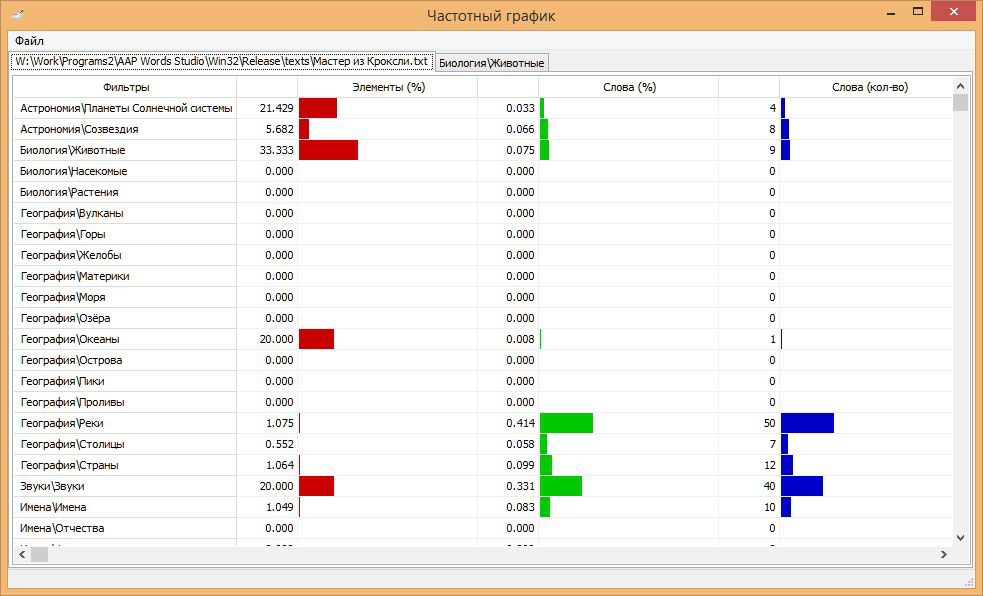Viewport: 983px width, 596px height.
Task: Select the Мастер из Кроксли.txt tab
Action: (221, 62)
